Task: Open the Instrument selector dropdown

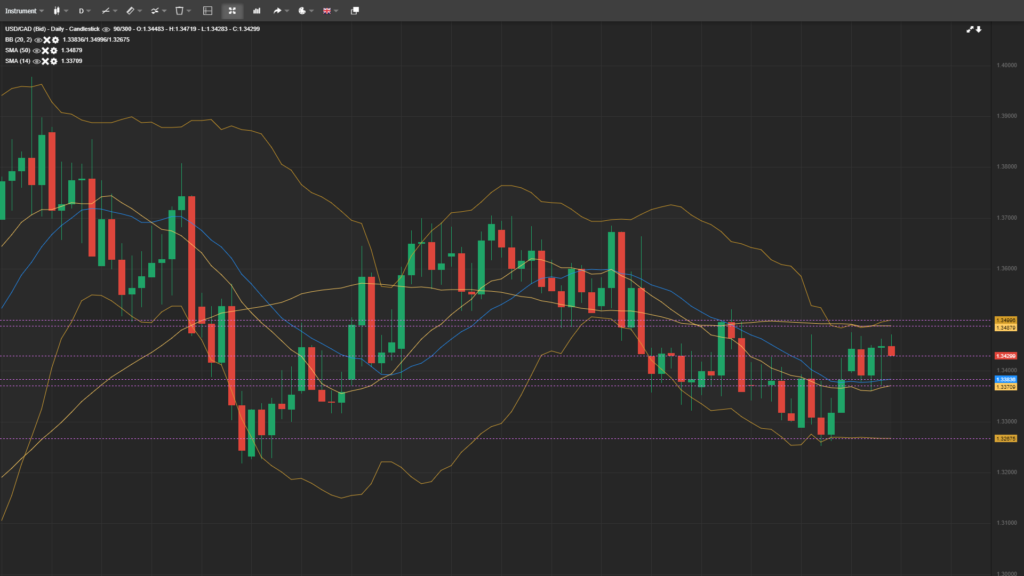Action: [x=26, y=10]
